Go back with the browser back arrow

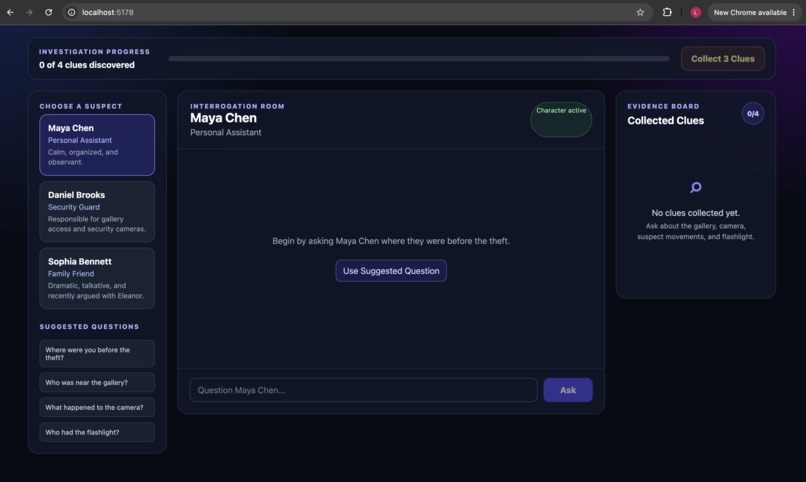click(10, 12)
